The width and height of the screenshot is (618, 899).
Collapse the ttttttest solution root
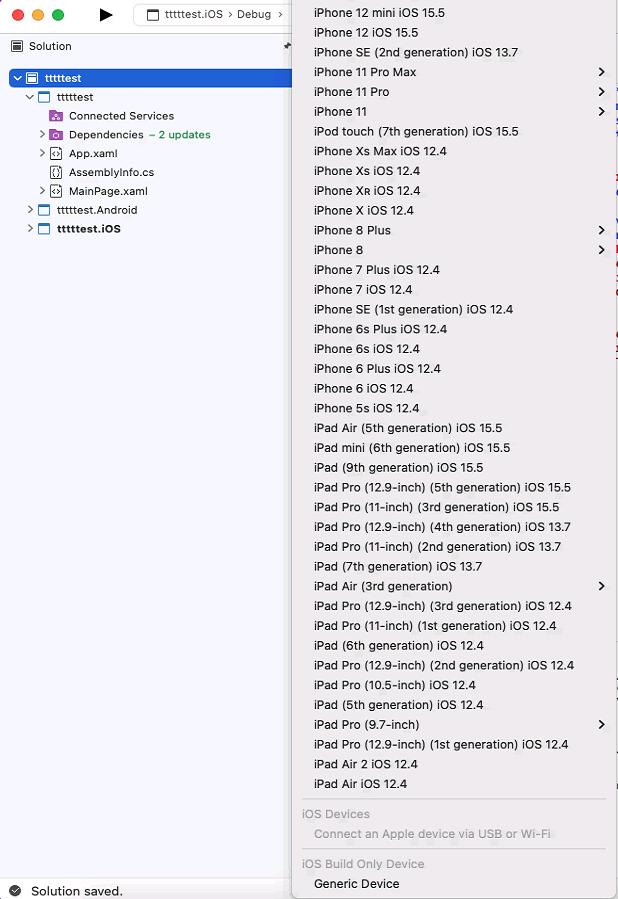[18, 77]
